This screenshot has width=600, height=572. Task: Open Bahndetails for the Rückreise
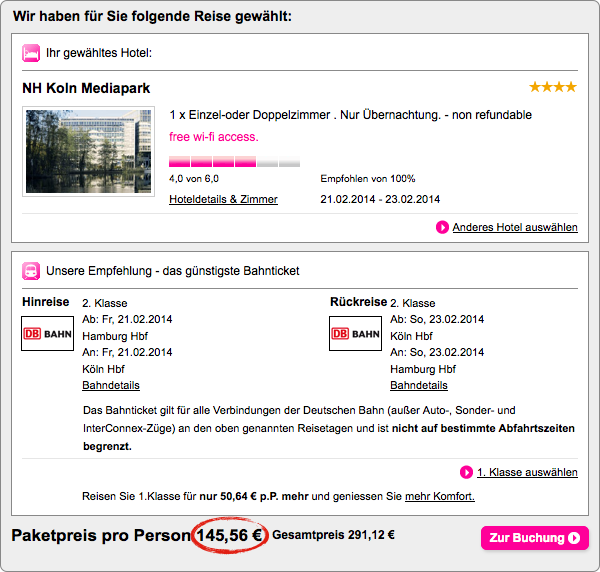(x=418, y=385)
